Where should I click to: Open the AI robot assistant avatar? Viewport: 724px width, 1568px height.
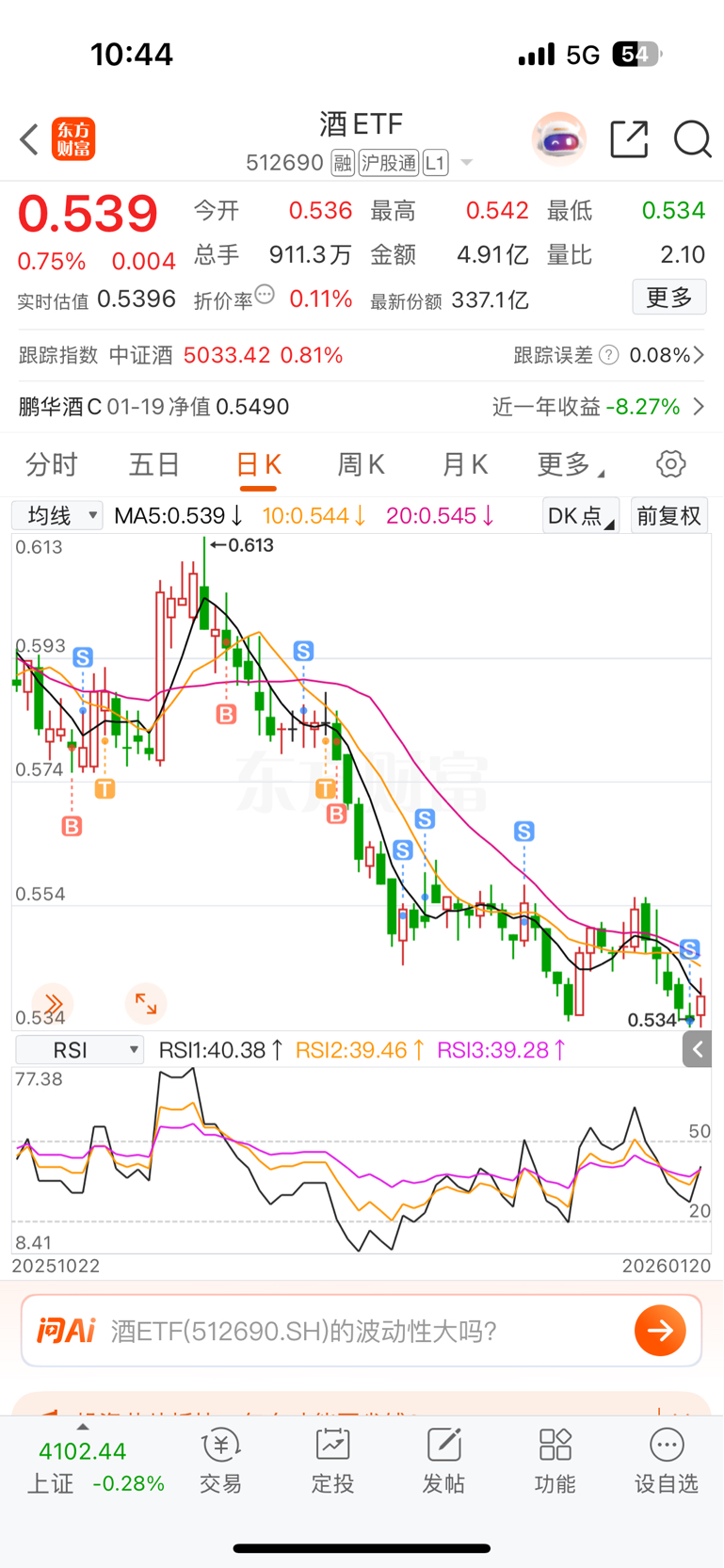pos(558,139)
